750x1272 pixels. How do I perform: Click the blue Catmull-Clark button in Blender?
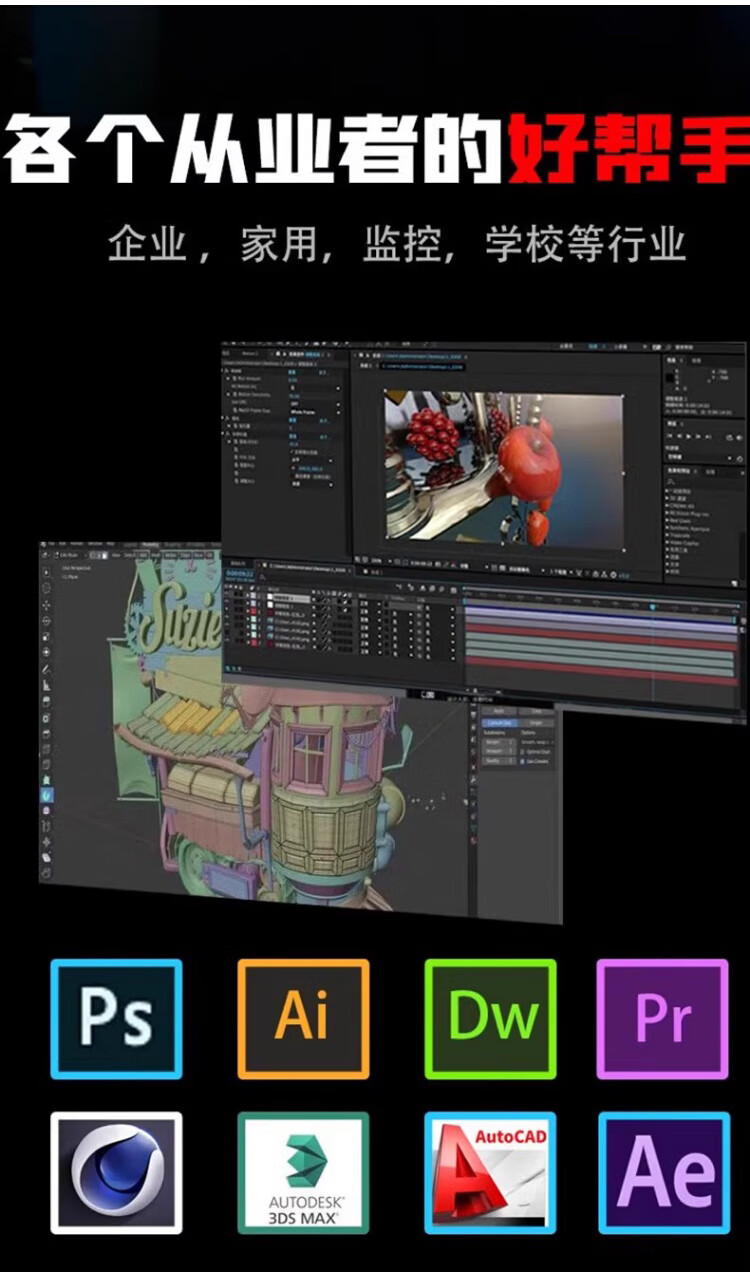501,722
